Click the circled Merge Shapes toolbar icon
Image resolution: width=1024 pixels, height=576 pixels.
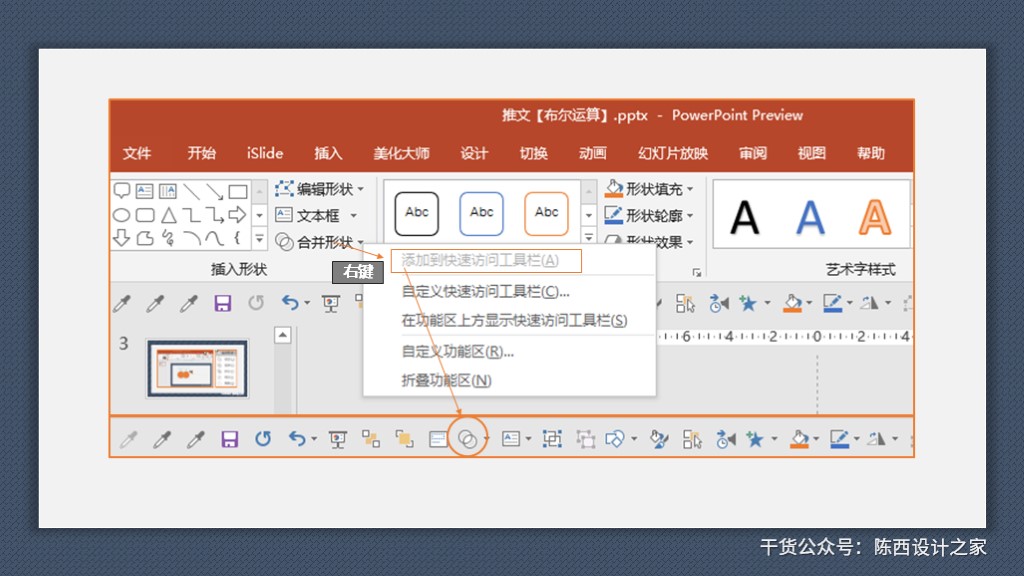coord(468,439)
